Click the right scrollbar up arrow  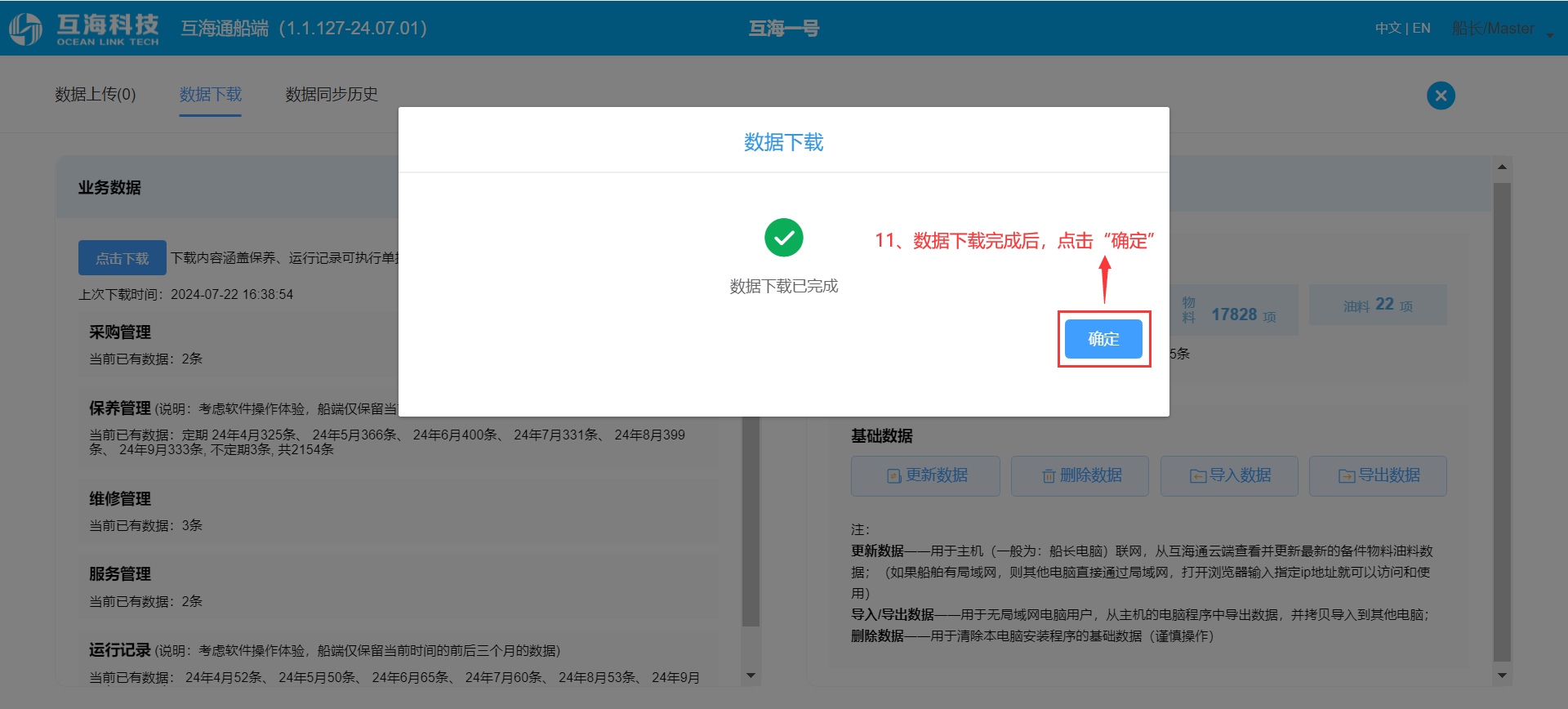(x=1502, y=167)
